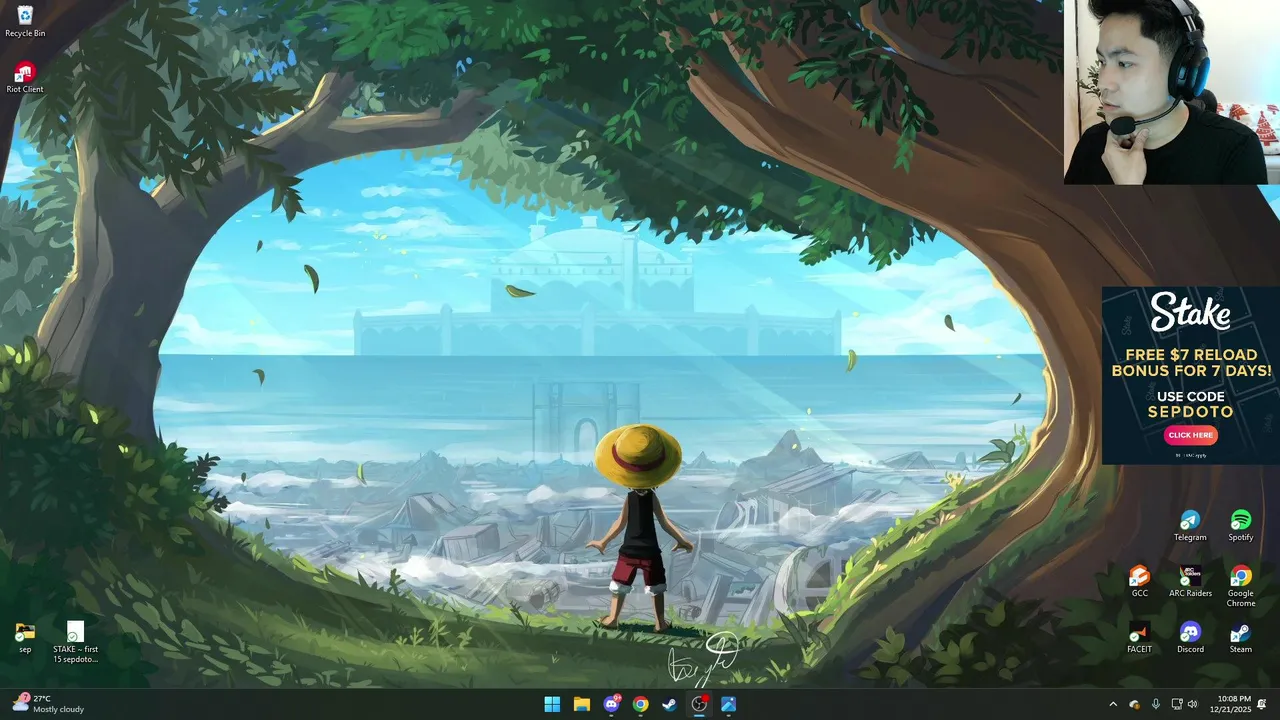Click the SEPDOTO code text in ad
Image resolution: width=1280 pixels, height=720 pixels.
(1190, 411)
